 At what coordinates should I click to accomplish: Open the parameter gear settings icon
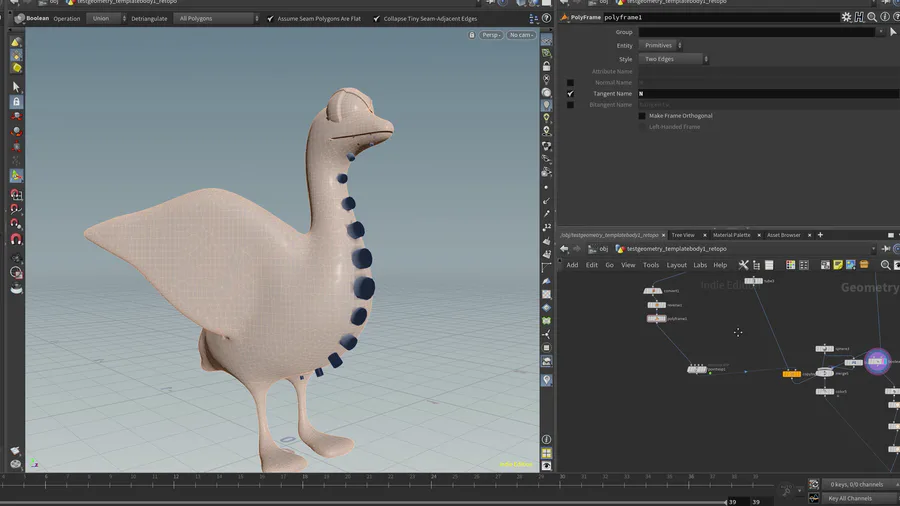847,17
